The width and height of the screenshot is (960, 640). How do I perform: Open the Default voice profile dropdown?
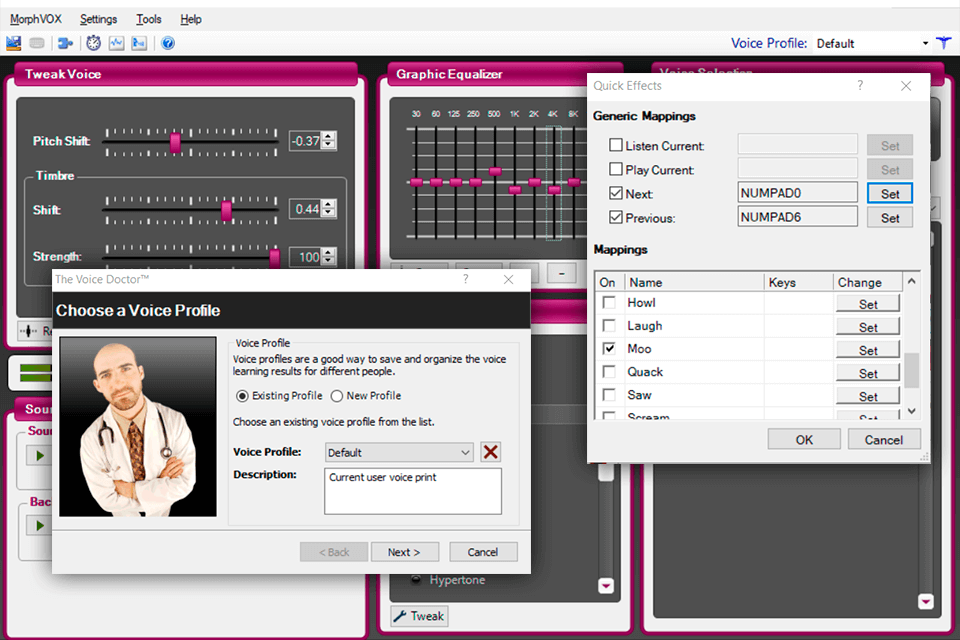[926, 43]
